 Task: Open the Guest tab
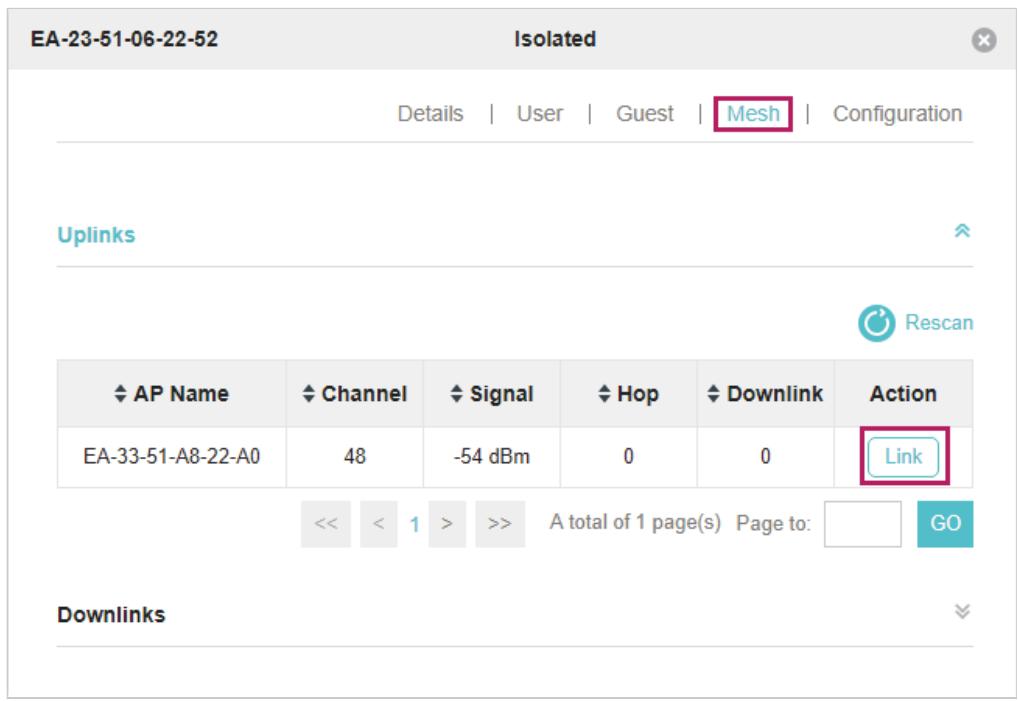coord(645,114)
